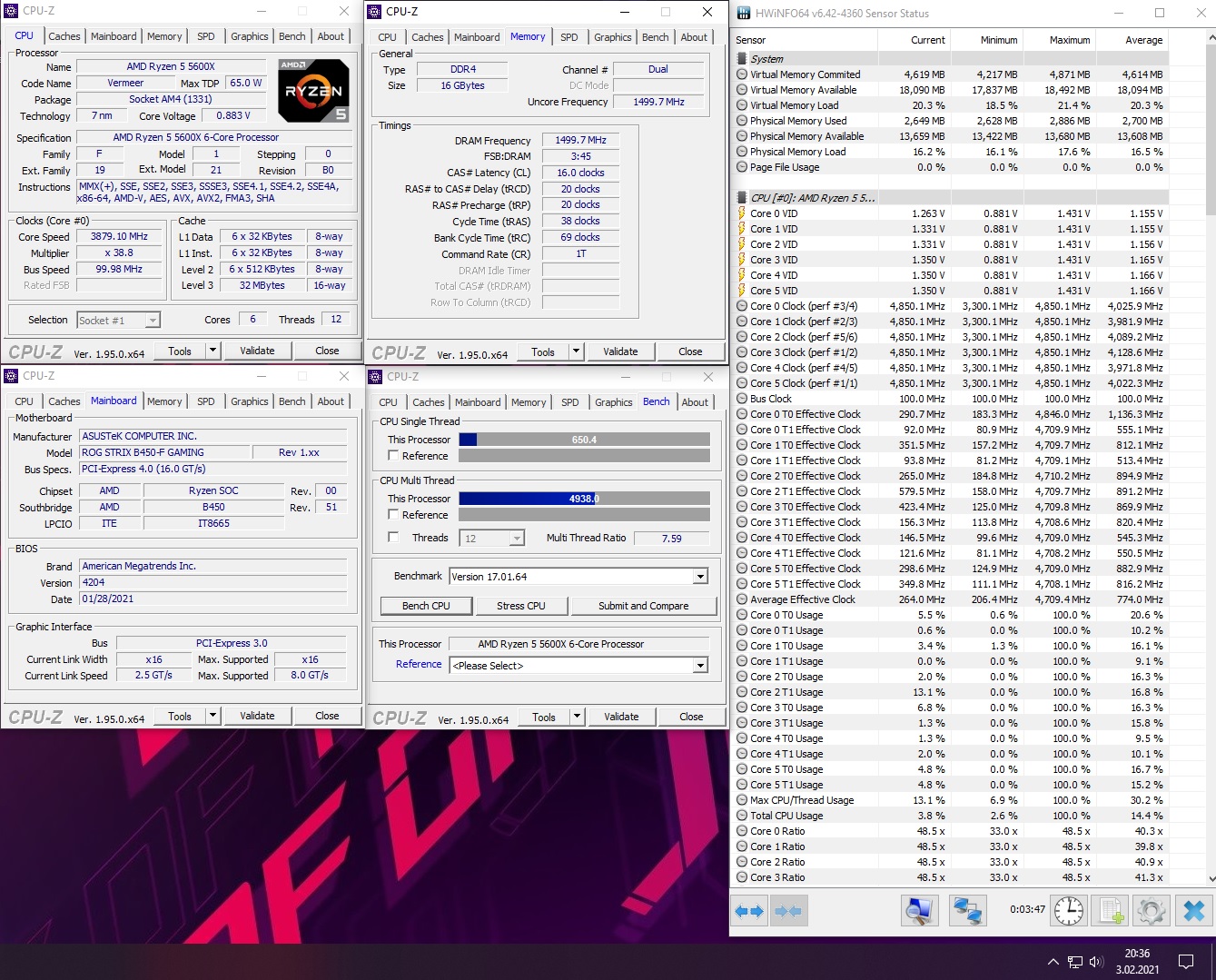Click HWiNFO64 title bar app icon

coord(745,13)
